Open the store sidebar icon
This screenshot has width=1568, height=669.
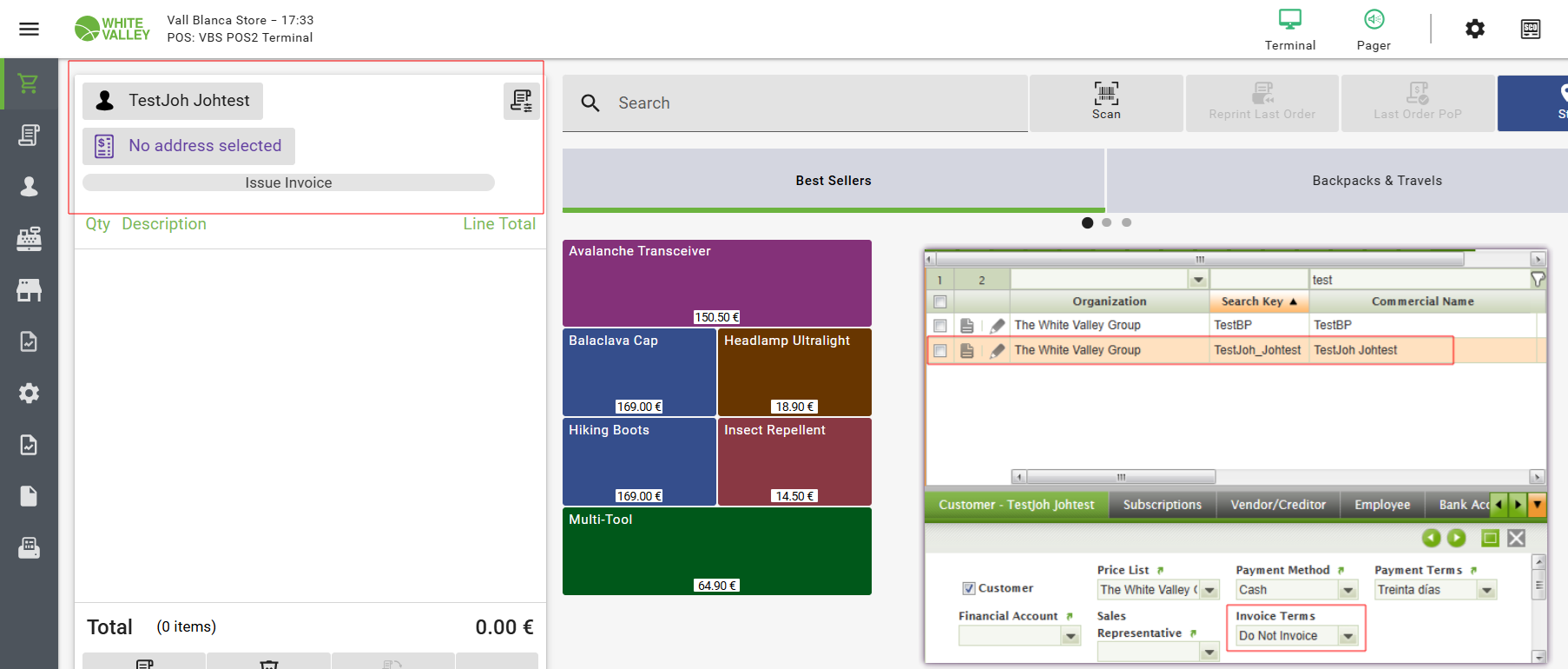(29, 289)
